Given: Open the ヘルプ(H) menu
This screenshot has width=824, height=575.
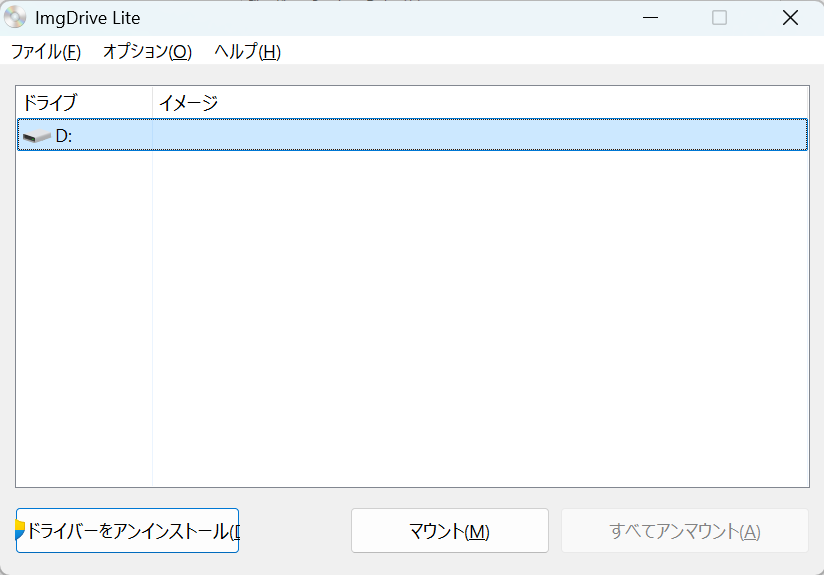Looking at the screenshot, I should pos(247,52).
